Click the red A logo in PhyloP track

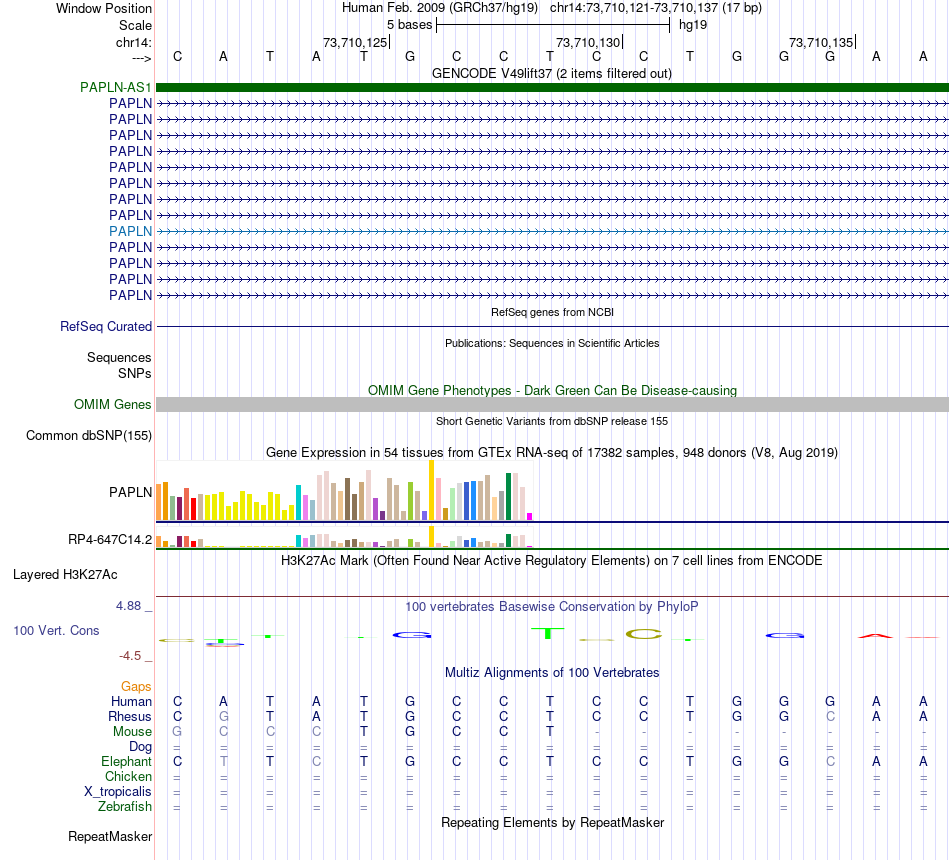point(875,636)
